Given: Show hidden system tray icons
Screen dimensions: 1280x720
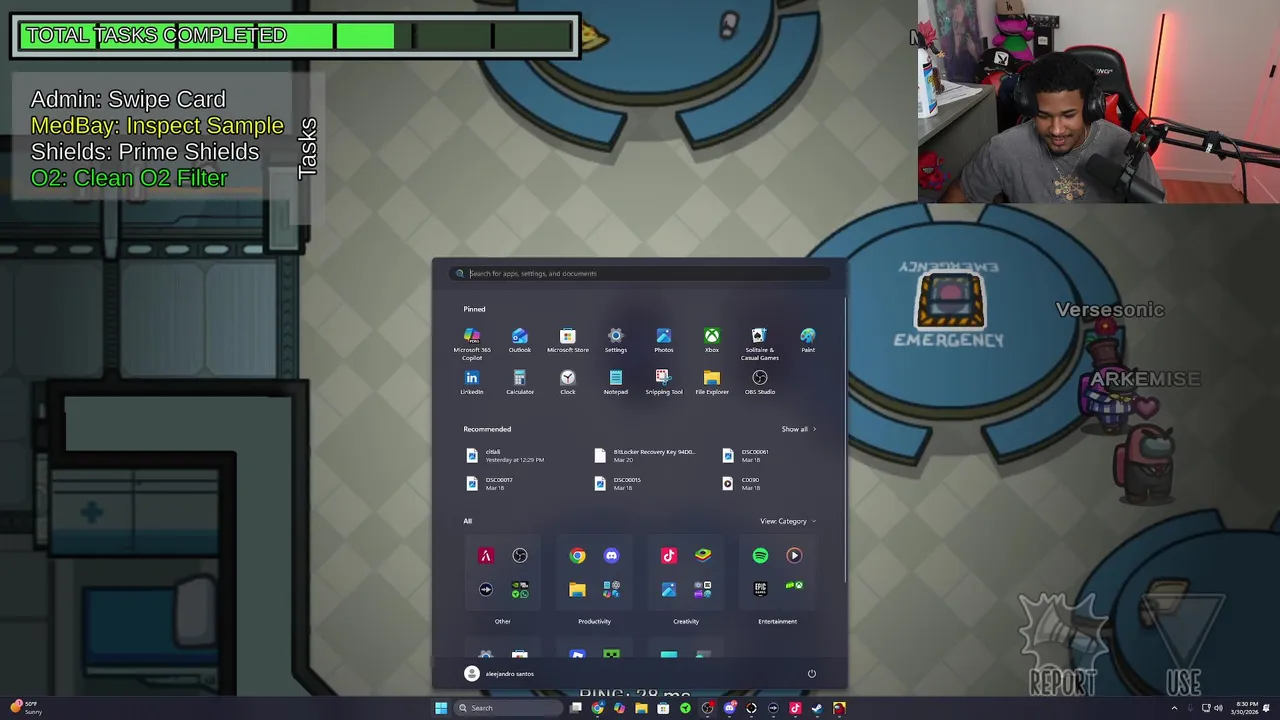Looking at the screenshot, I should tap(1174, 708).
